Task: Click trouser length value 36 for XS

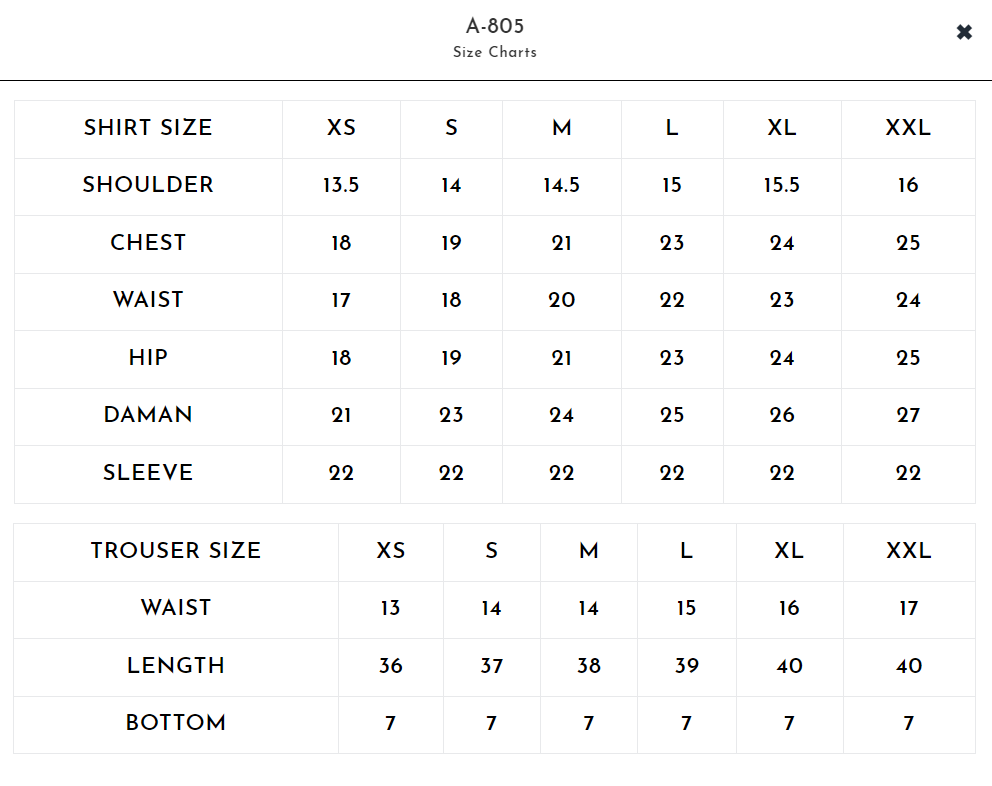Action: coord(391,667)
